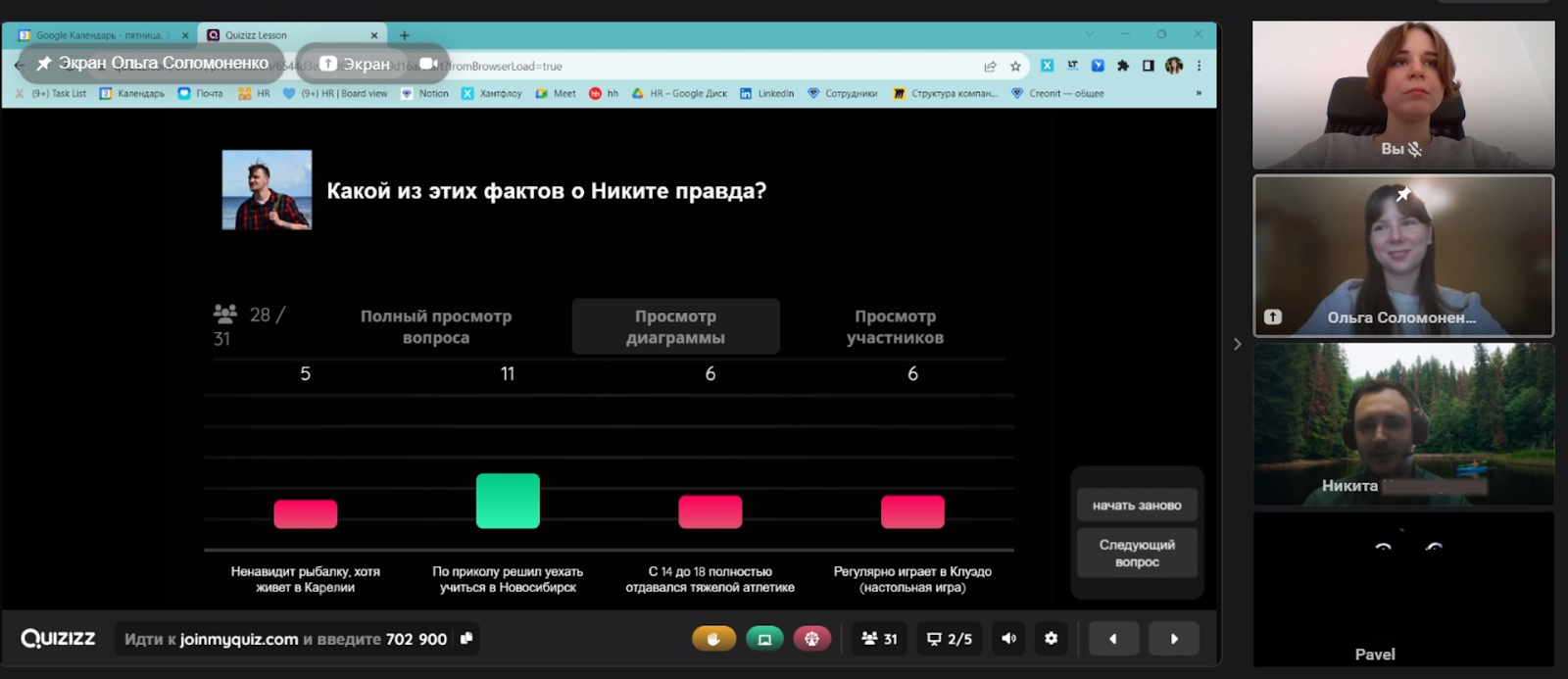
Task: Mute the Quizizz sound speaker
Action: point(1008,639)
